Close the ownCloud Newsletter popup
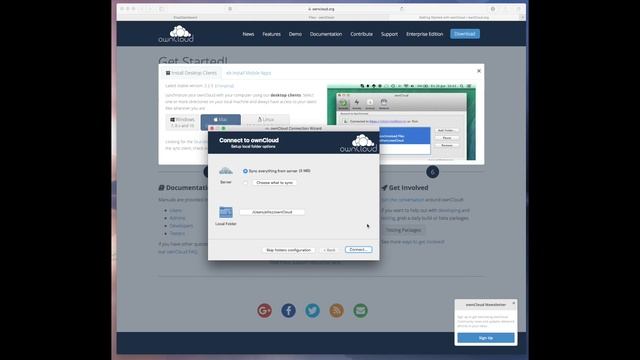 point(513,303)
